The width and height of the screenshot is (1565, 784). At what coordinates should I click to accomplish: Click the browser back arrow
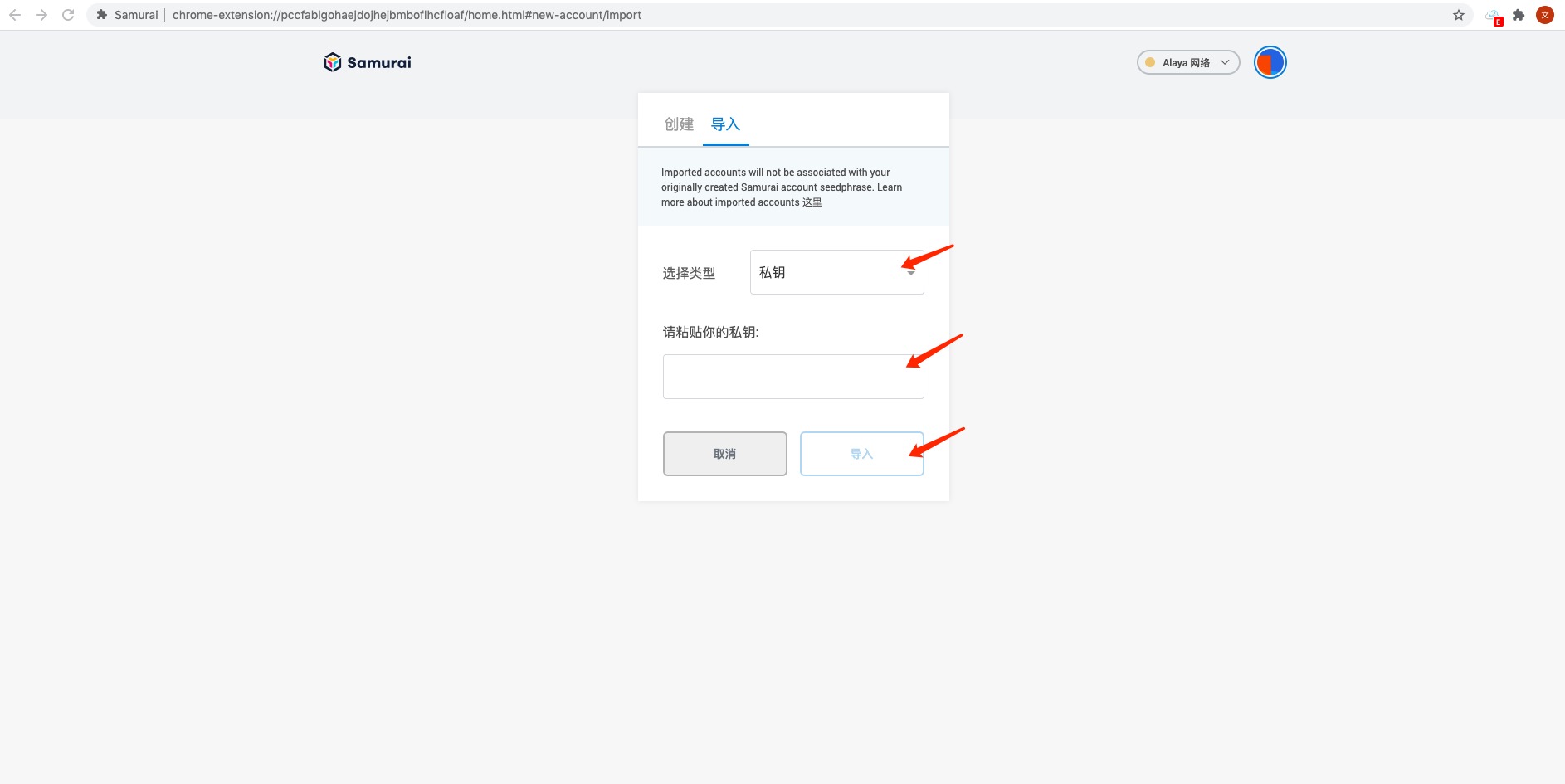[x=15, y=15]
